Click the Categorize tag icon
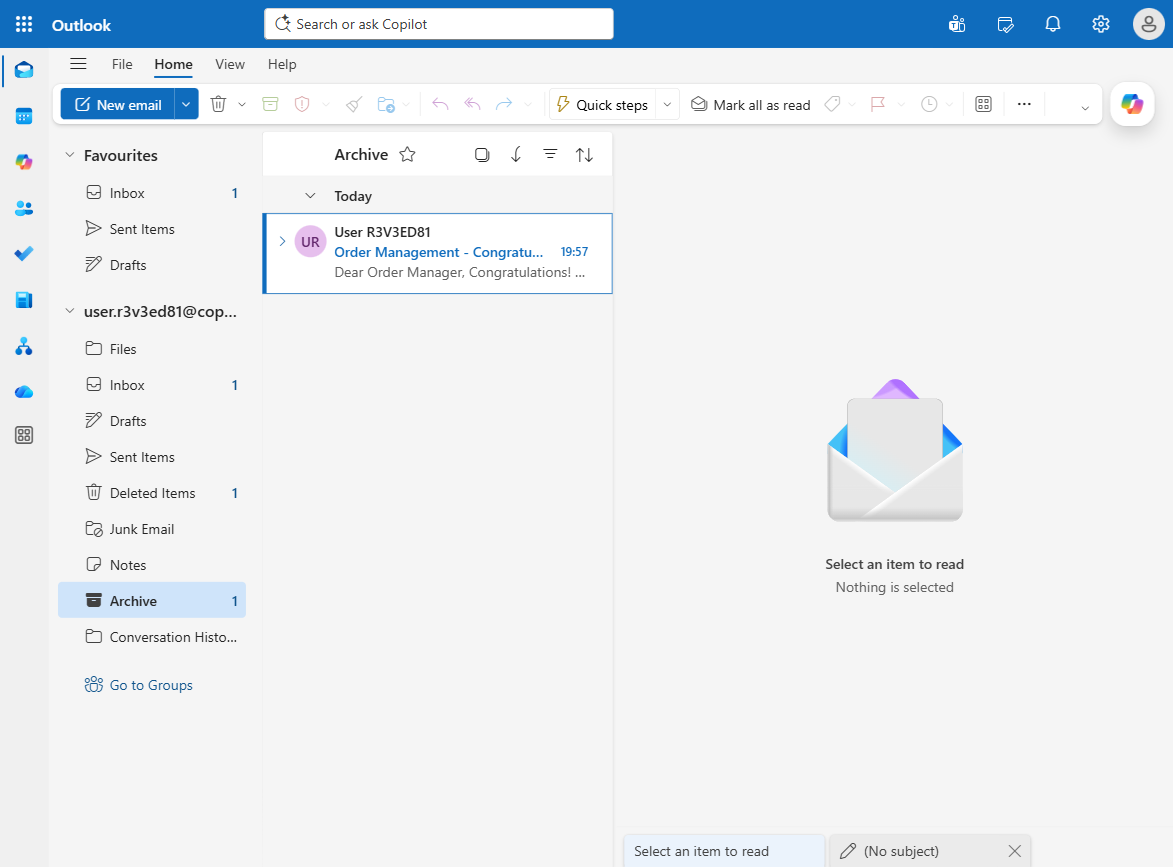The width and height of the screenshot is (1173, 867). tap(833, 104)
